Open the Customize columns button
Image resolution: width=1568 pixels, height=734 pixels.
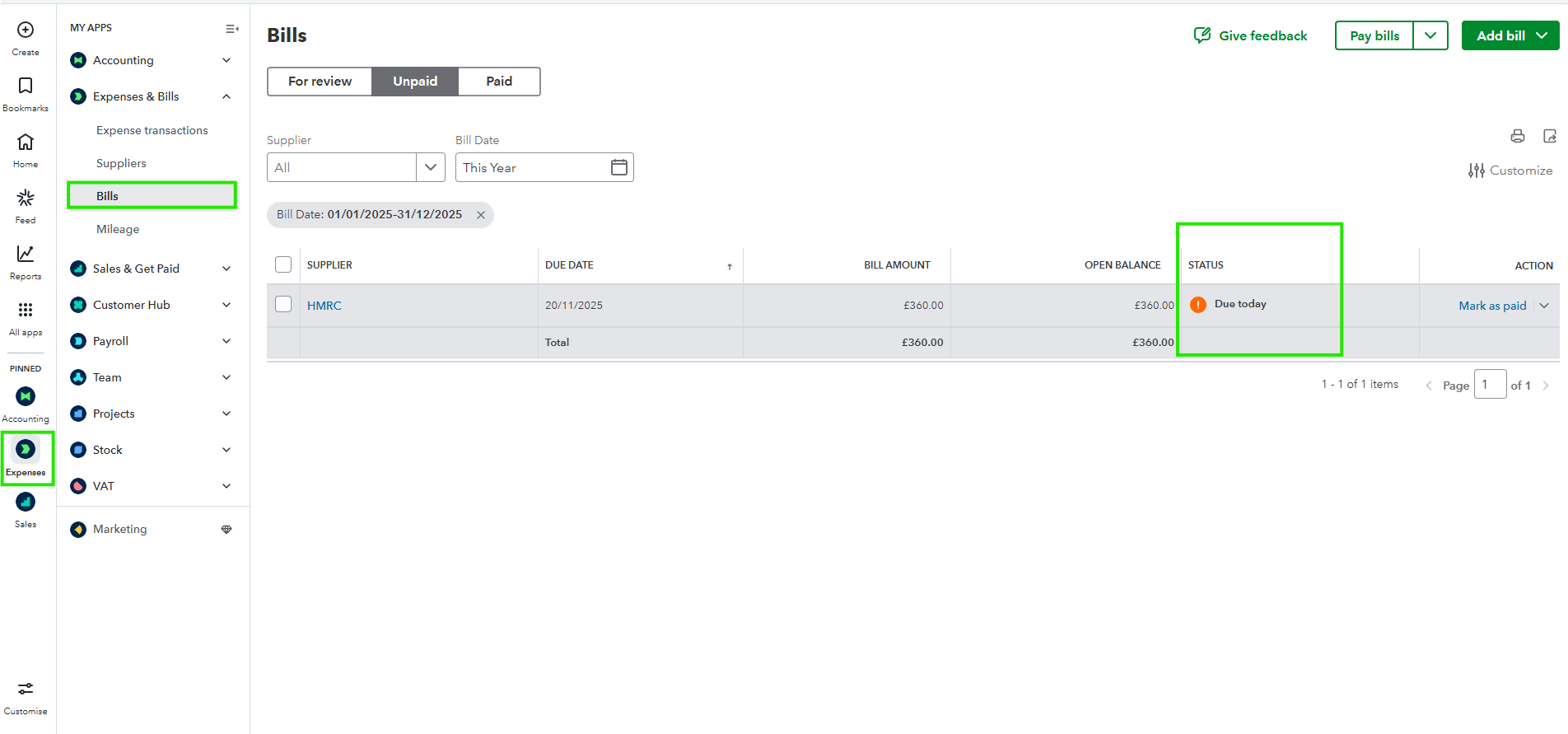(x=1510, y=171)
